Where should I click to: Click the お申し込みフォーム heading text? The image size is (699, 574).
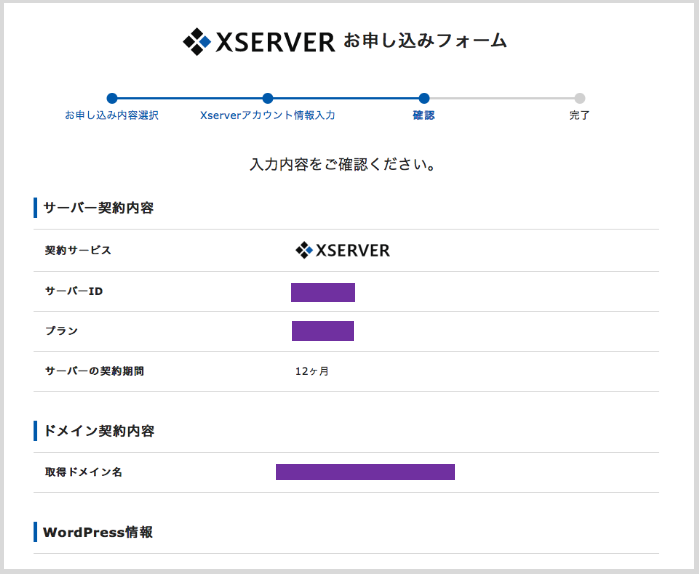pyautogui.click(x=425, y=41)
